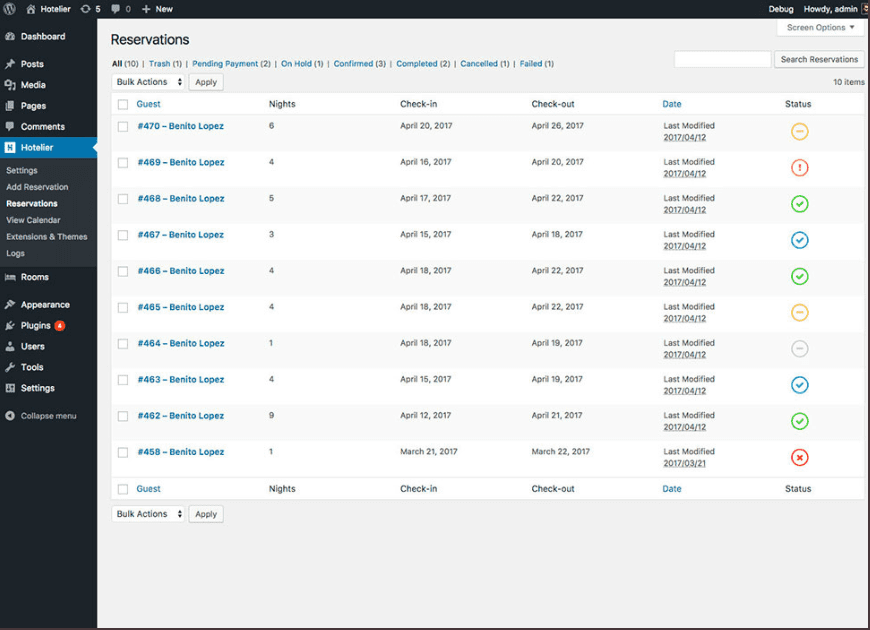Check the box for reservation #463

point(123,380)
